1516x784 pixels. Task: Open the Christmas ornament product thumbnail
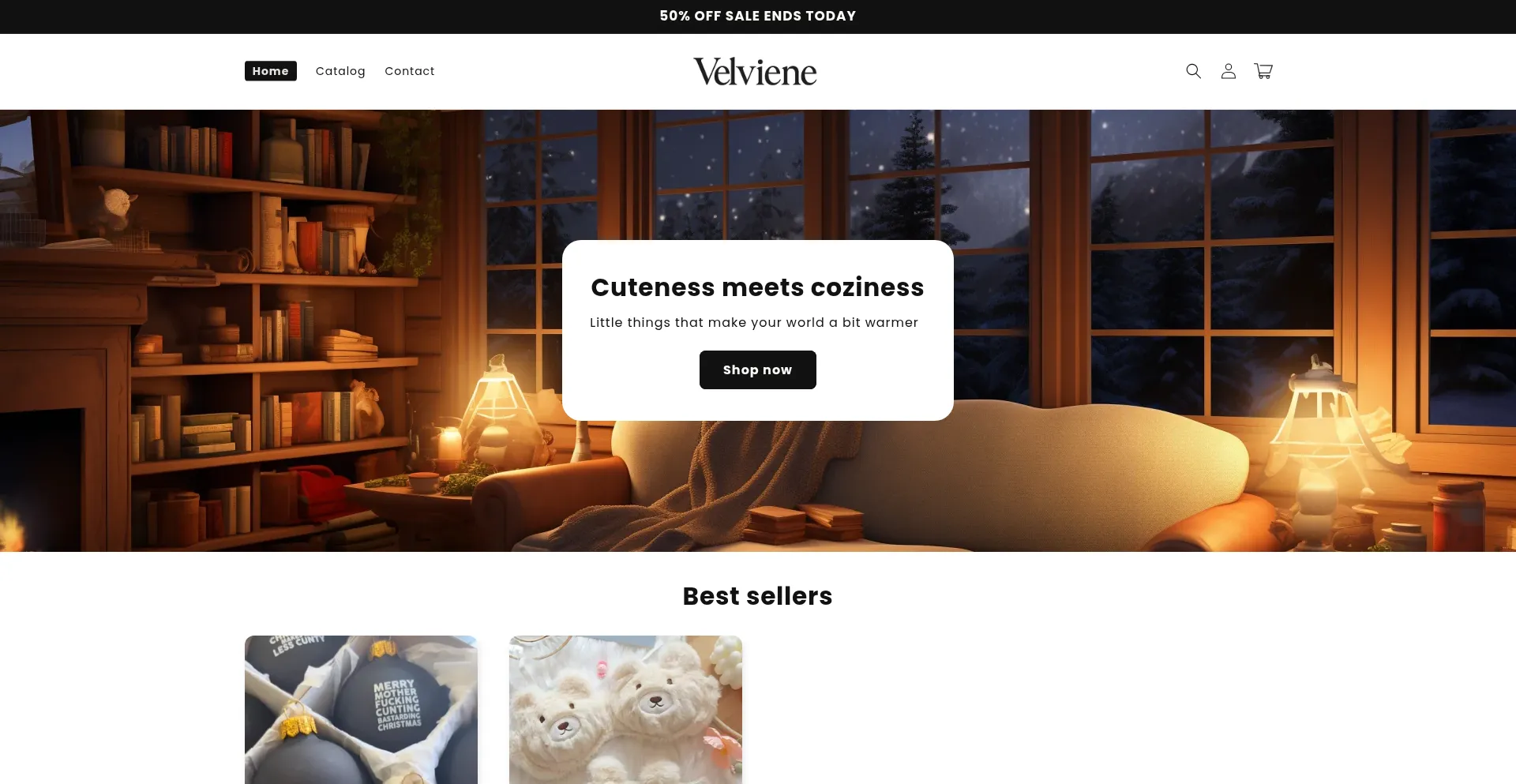point(361,710)
